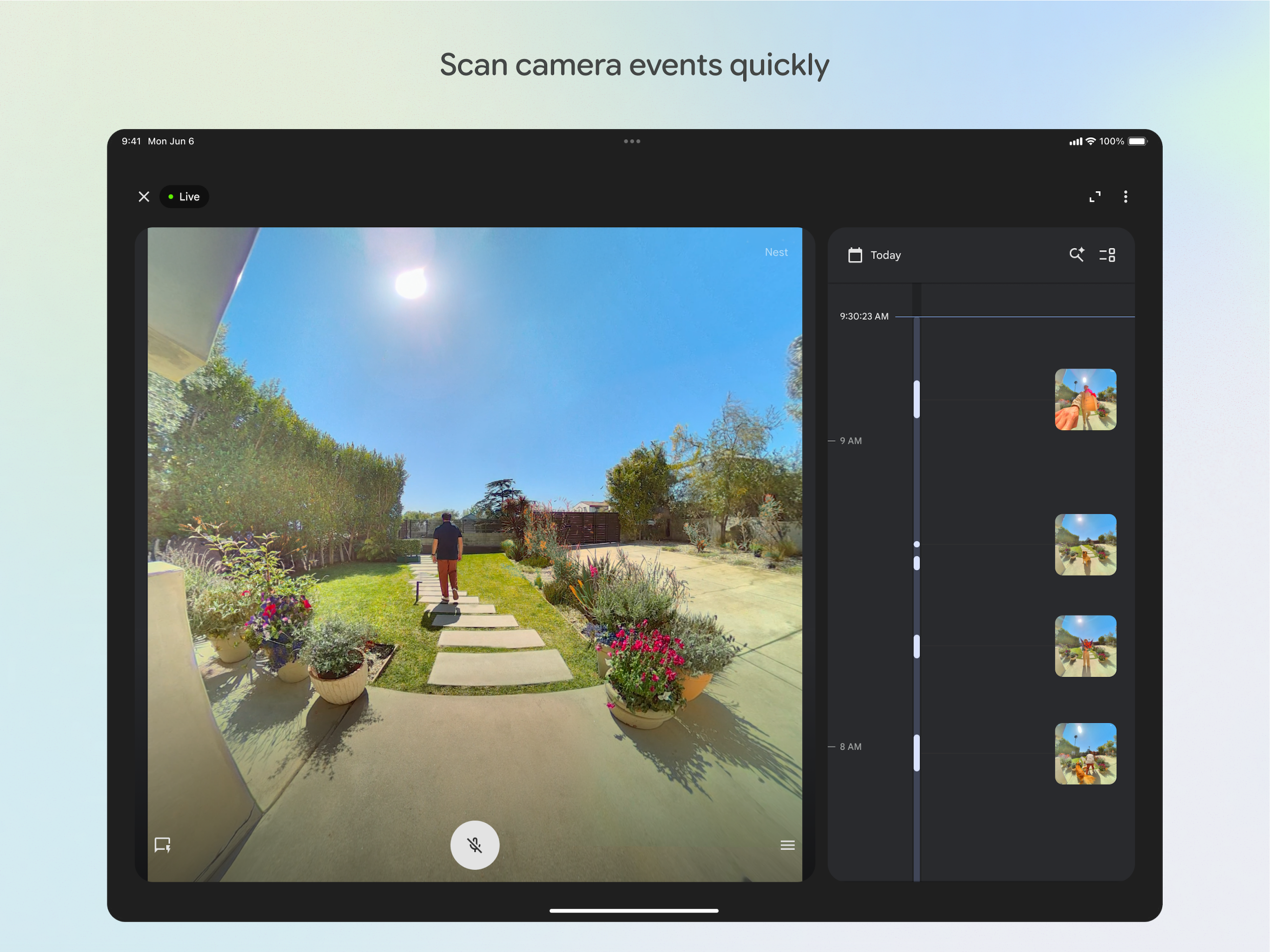Image resolution: width=1270 pixels, height=952 pixels.
Task: Close the live camera view
Action: coord(144,197)
